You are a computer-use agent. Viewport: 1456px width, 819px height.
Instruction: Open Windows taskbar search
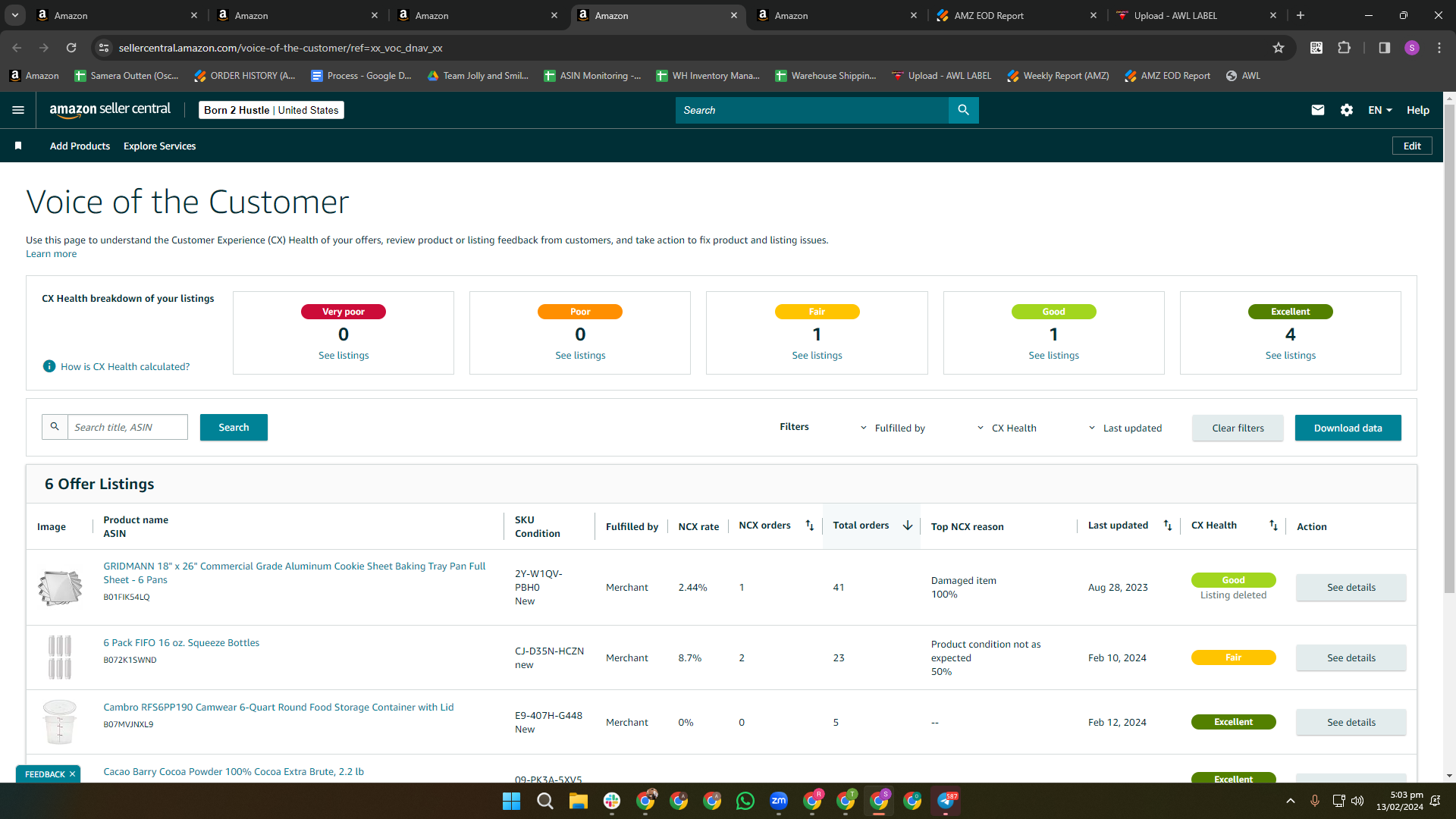544,801
